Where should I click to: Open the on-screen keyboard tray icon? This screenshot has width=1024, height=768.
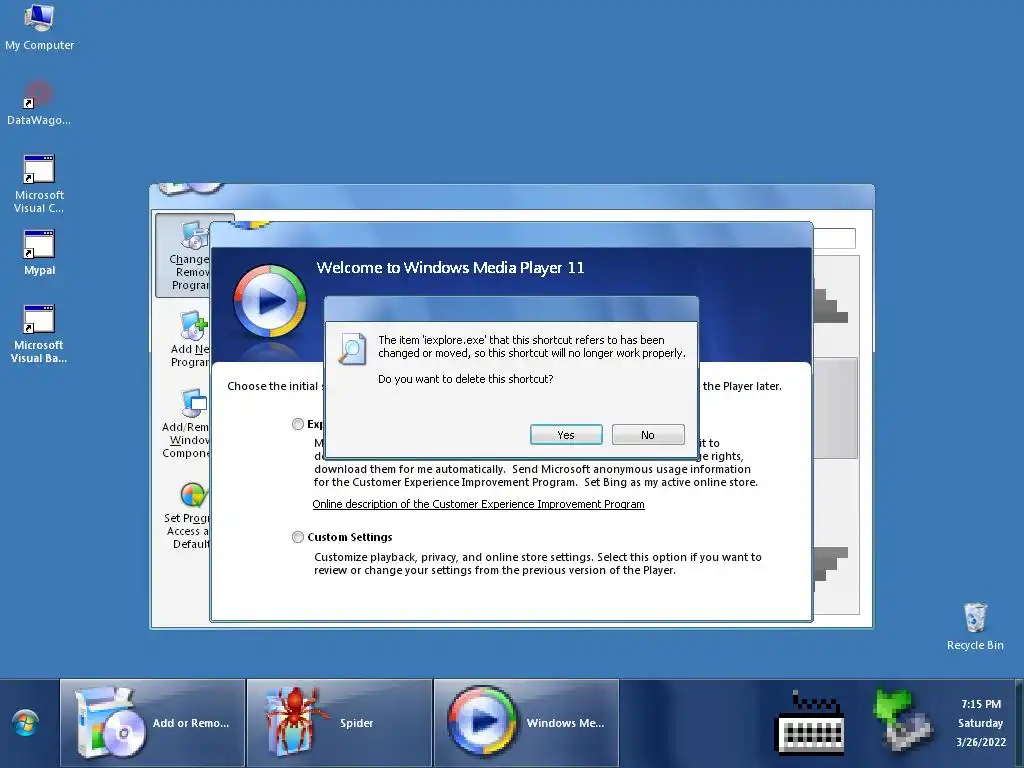point(809,723)
